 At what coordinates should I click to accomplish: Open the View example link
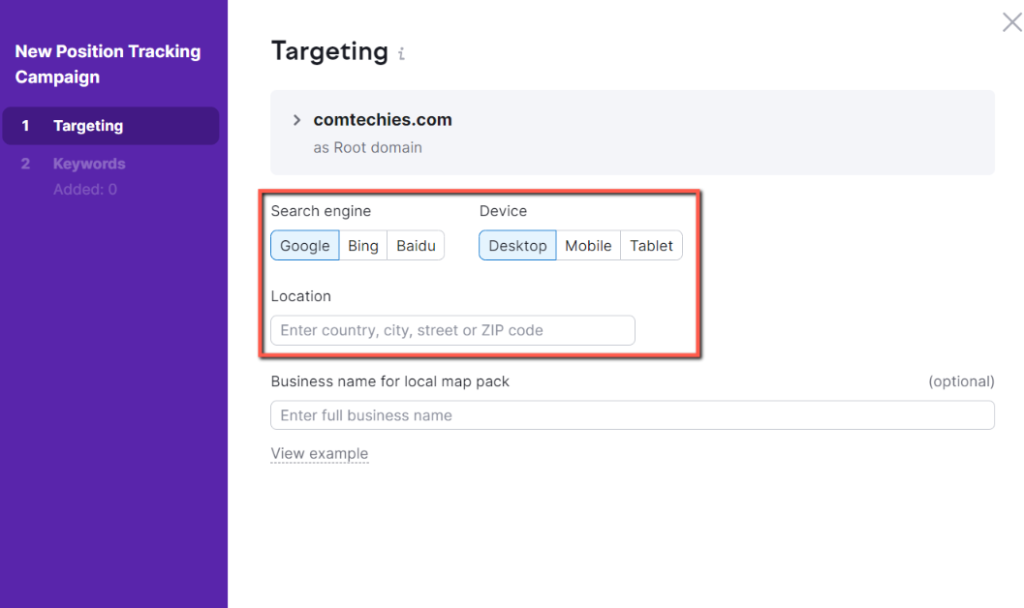[x=319, y=453]
